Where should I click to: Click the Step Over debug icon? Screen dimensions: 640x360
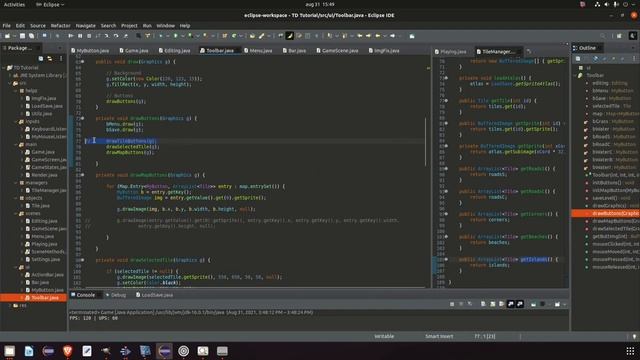pos(116,36)
